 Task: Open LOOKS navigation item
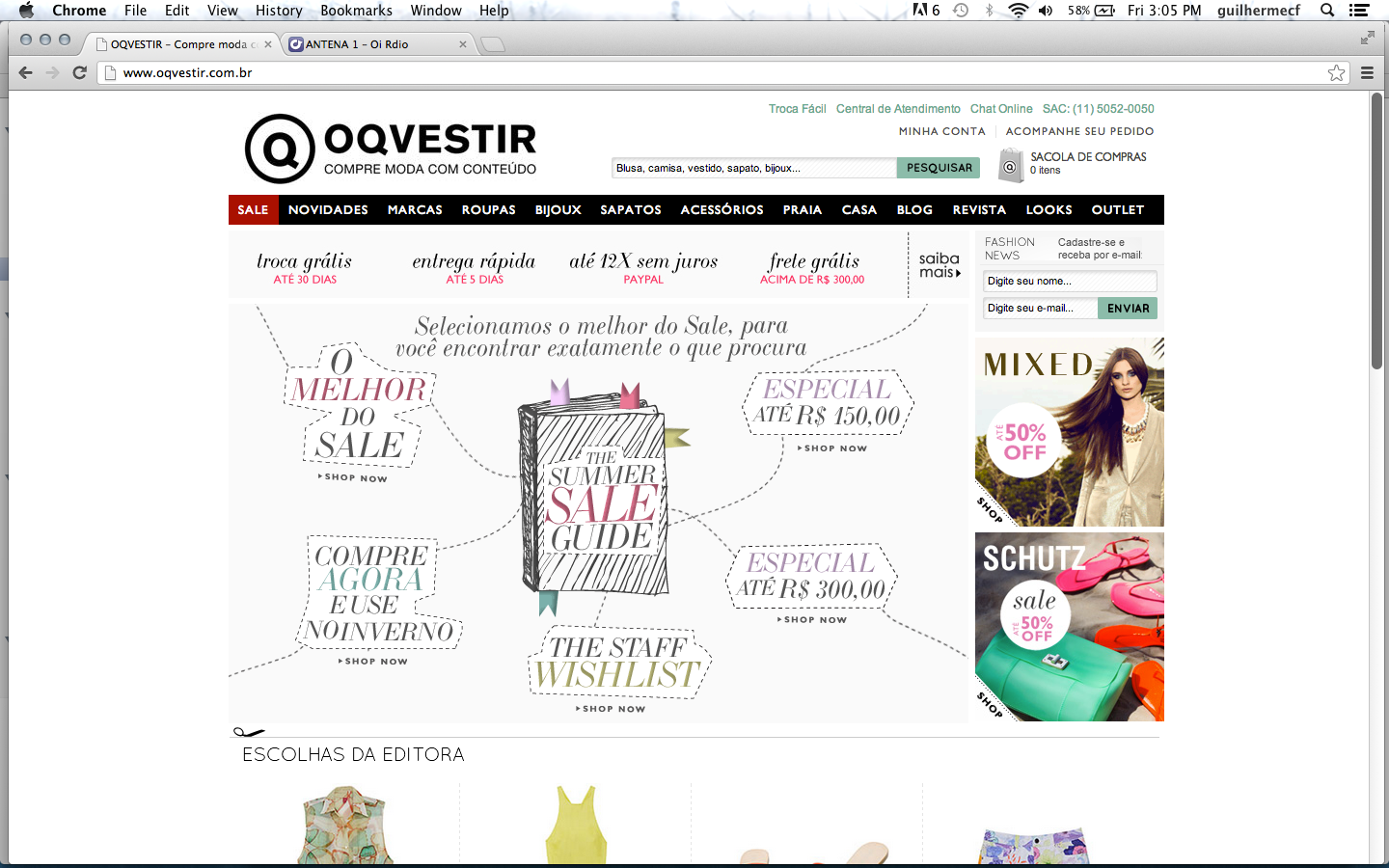pos(1049,209)
